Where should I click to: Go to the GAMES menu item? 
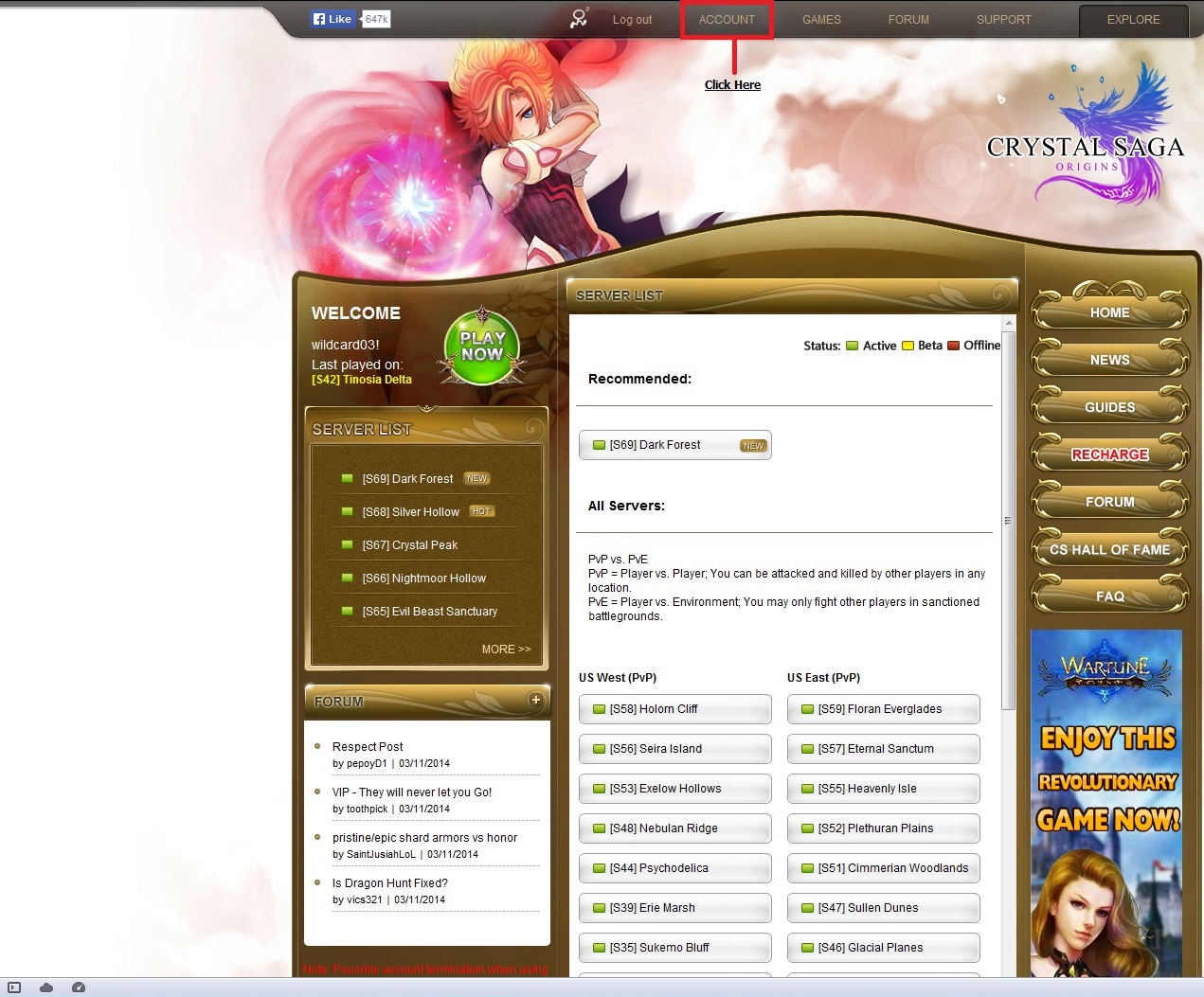click(x=821, y=20)
